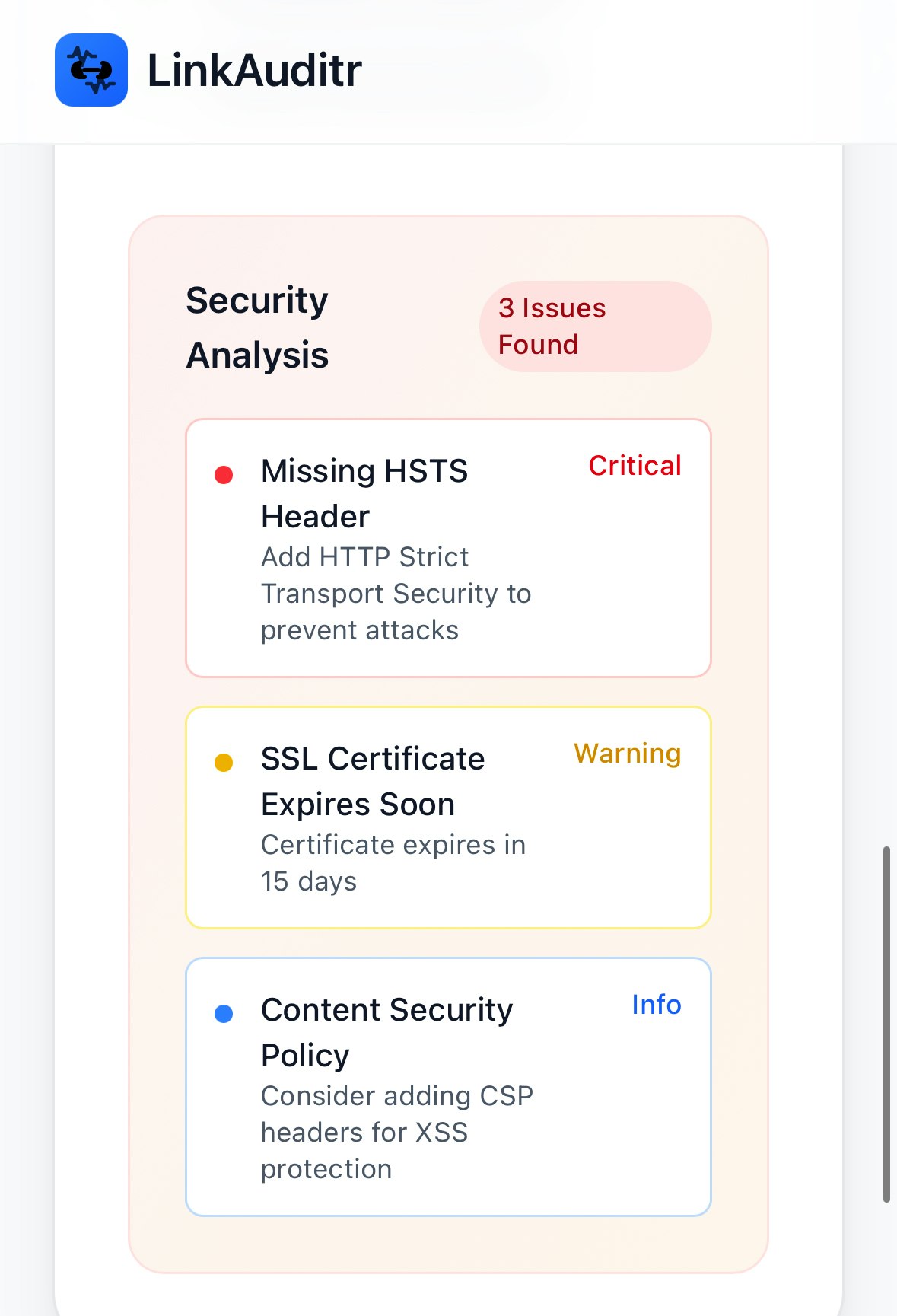Click the yellow dot beside SSL Certificate

point(224,763)
